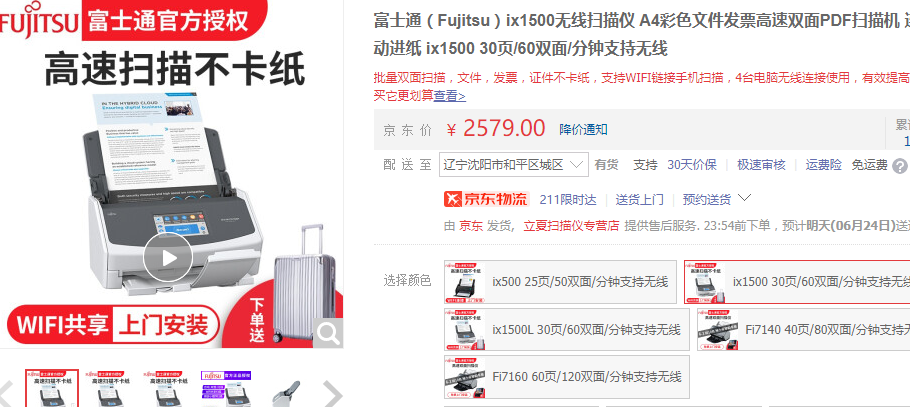Open the 立夏扫描仪专营店 store link
Screen dimensions: 910x407
pyautogui.click(x=571, y=225)
